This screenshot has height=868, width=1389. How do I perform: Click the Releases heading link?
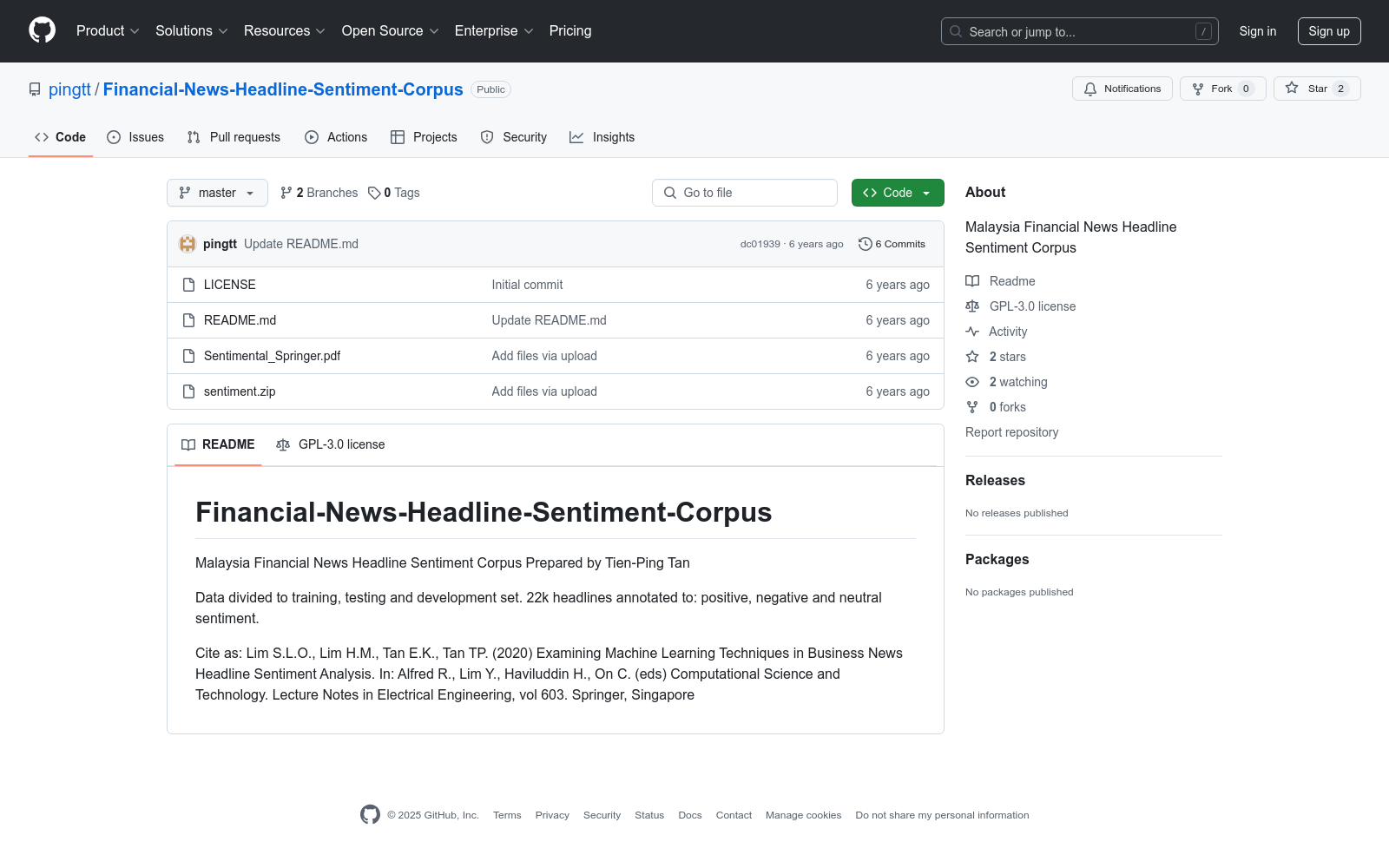tap(995, 481)
